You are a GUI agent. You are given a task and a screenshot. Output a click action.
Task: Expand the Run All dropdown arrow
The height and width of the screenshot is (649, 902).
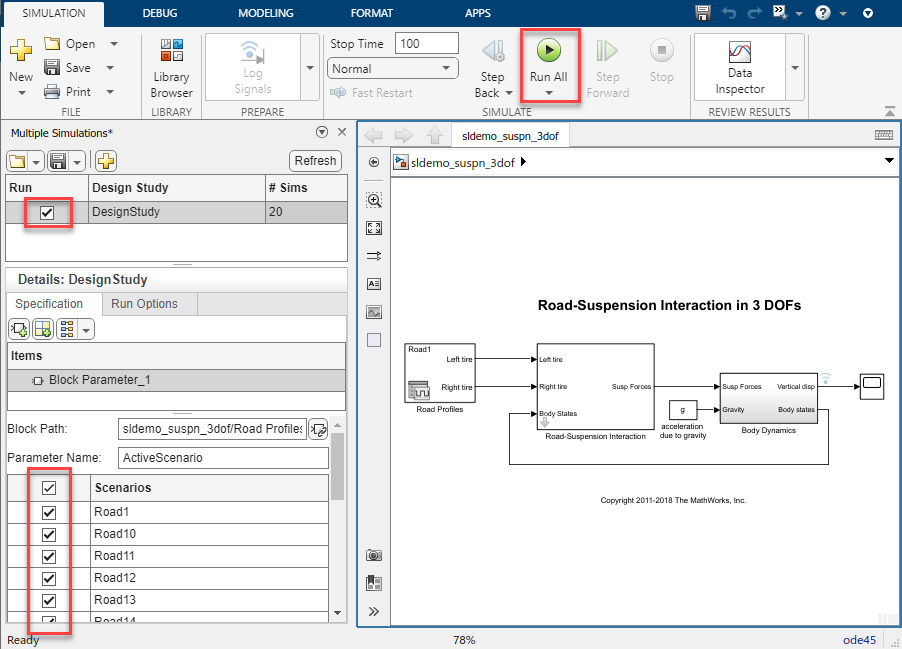point(548,93)
